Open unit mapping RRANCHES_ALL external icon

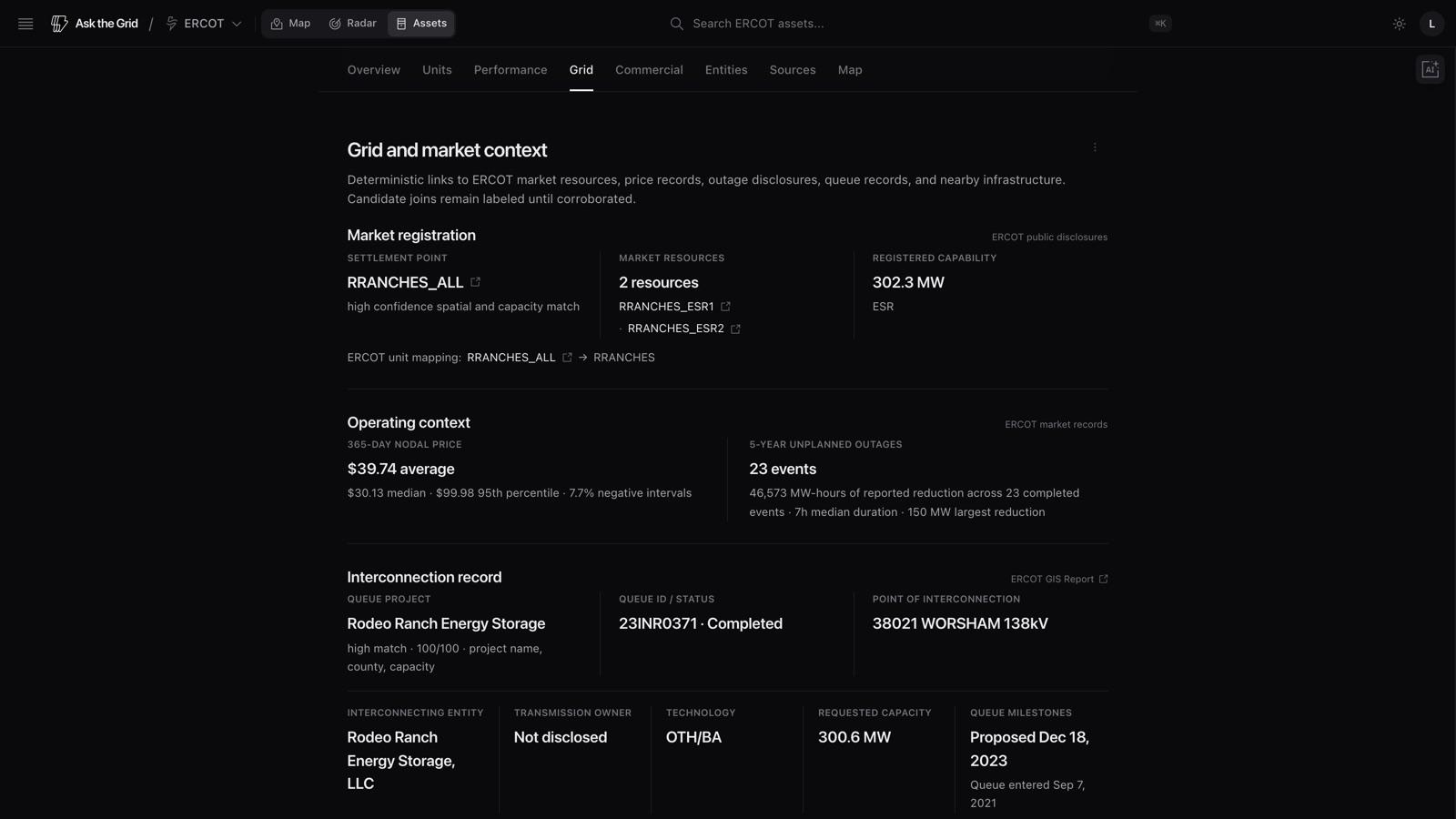coord(567,358)
